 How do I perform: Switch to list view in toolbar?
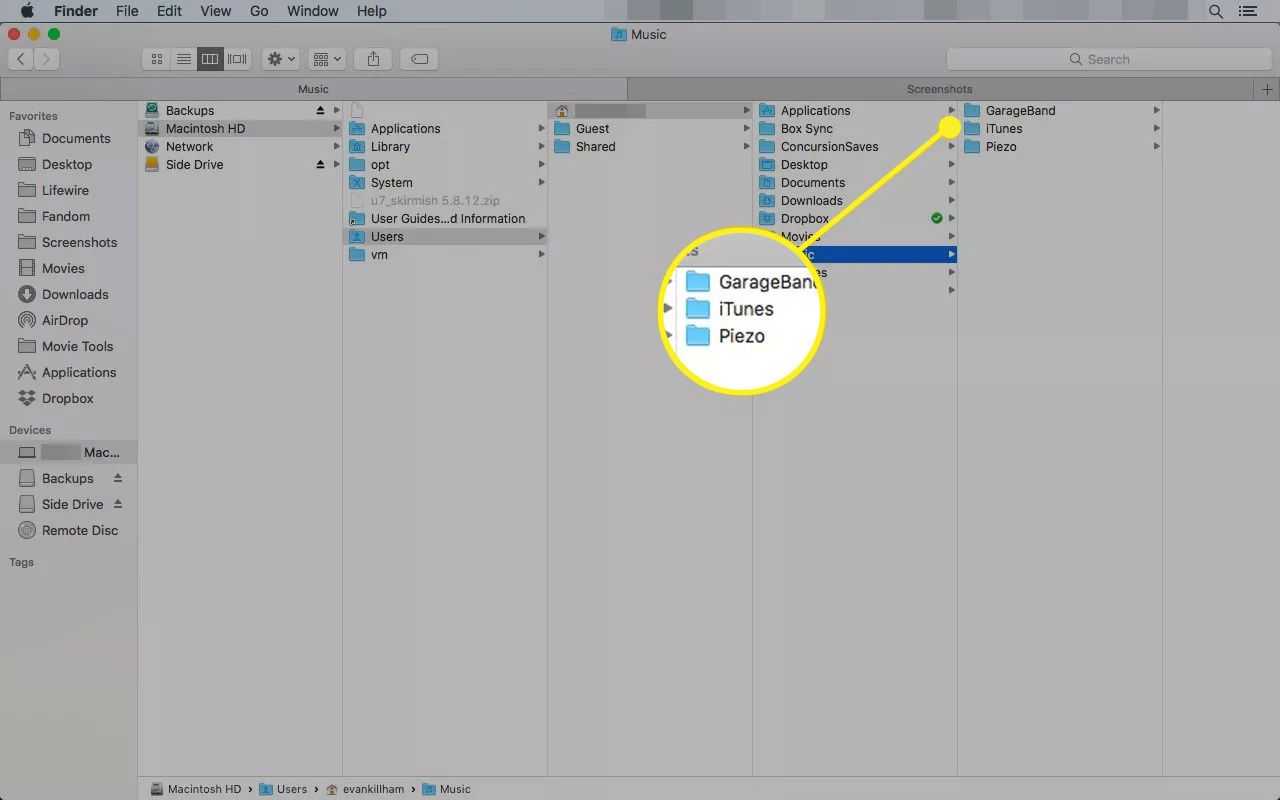click(x=184, y=59)
